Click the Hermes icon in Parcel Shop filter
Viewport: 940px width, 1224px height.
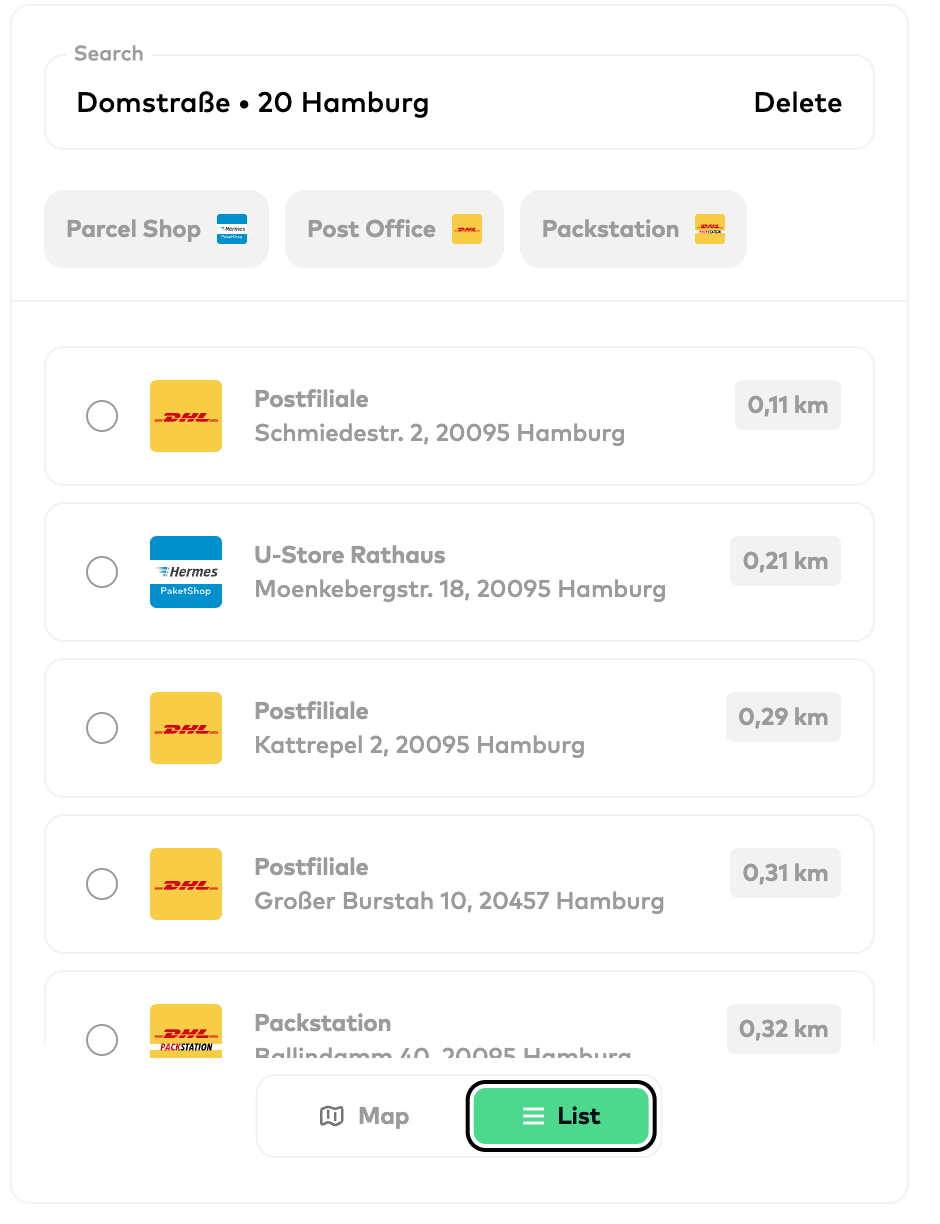click(232, 229)
